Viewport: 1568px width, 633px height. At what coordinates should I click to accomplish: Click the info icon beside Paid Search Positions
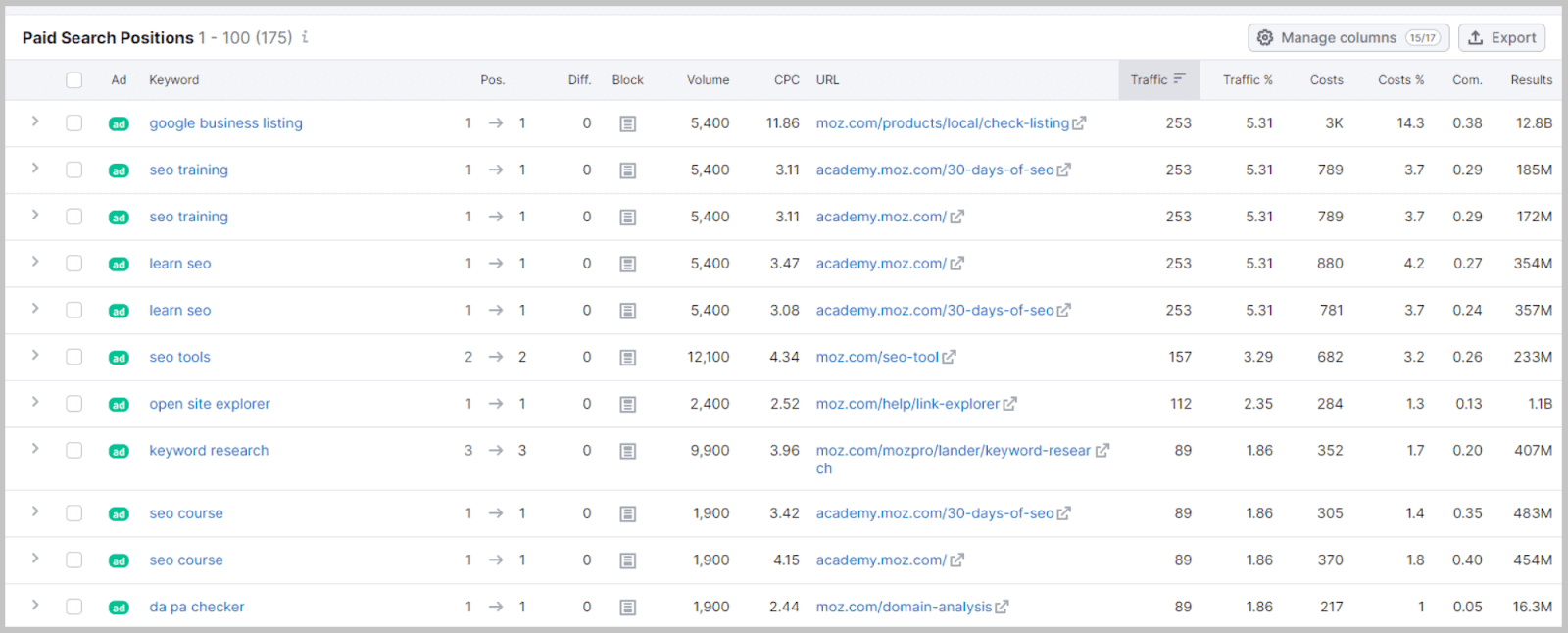pyautogui.click(x=305, y=37)
